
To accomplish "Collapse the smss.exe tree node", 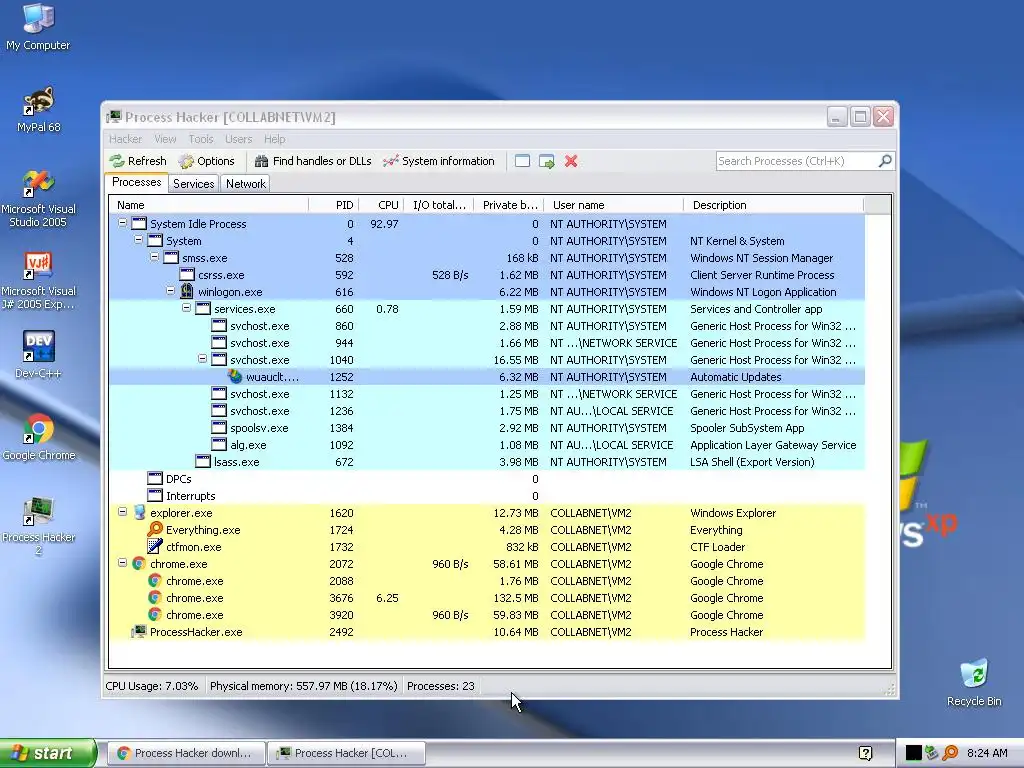I will click(x=154, y=257).
